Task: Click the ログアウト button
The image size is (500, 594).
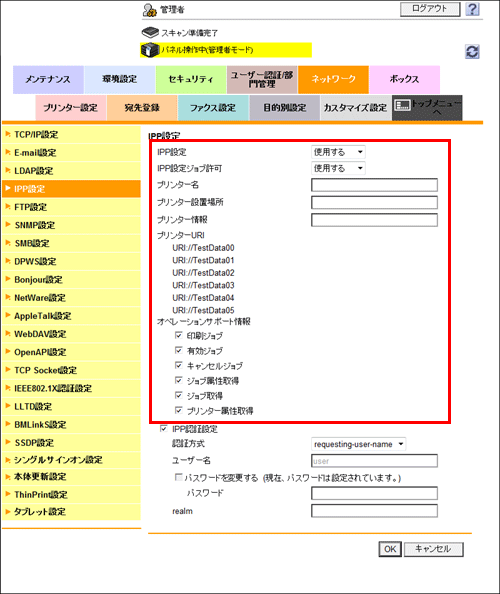Action: click(430, 9)
